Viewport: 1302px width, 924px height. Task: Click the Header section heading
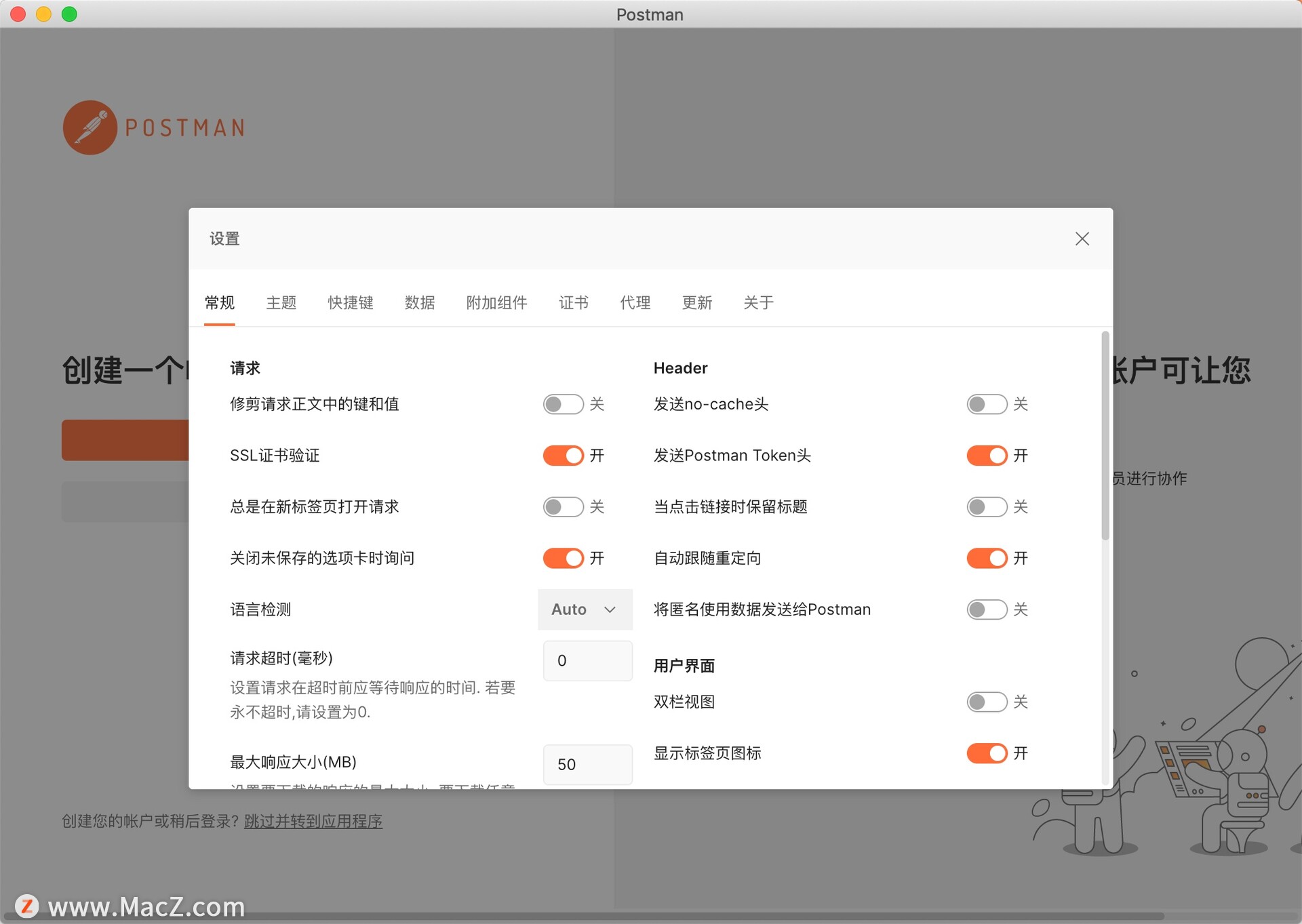(x=680, y=368)
